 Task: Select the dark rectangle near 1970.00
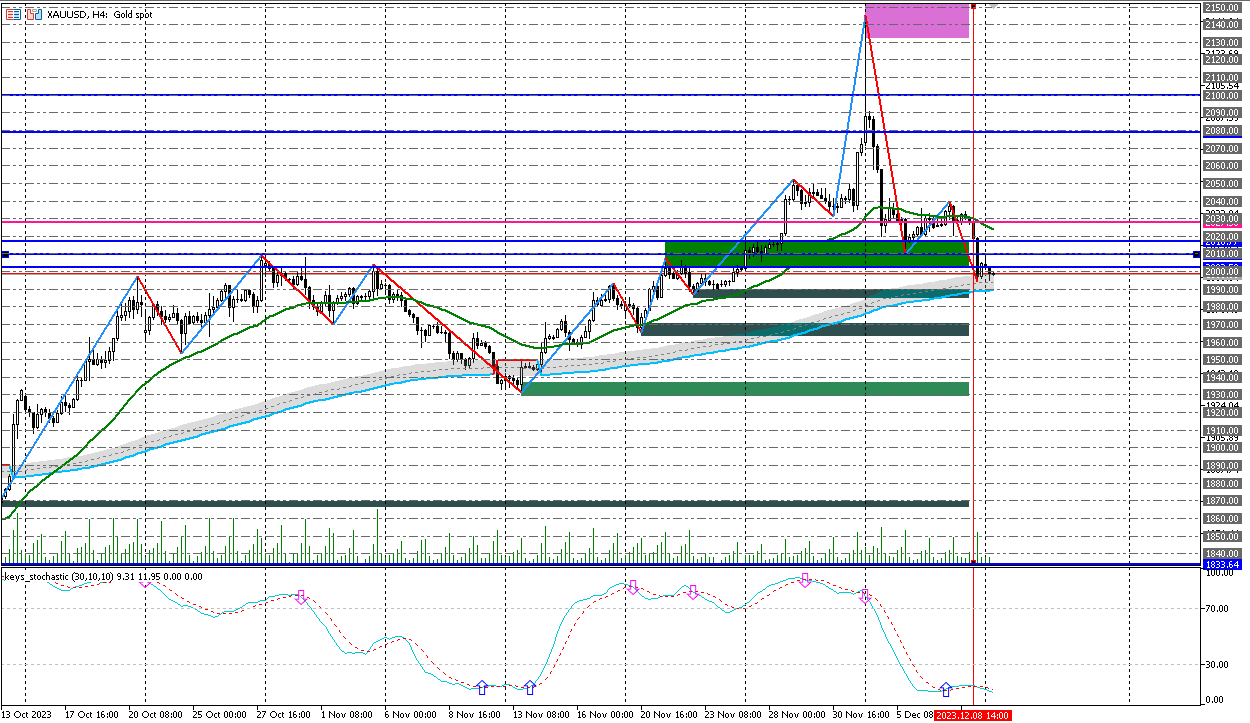(805, 329)
